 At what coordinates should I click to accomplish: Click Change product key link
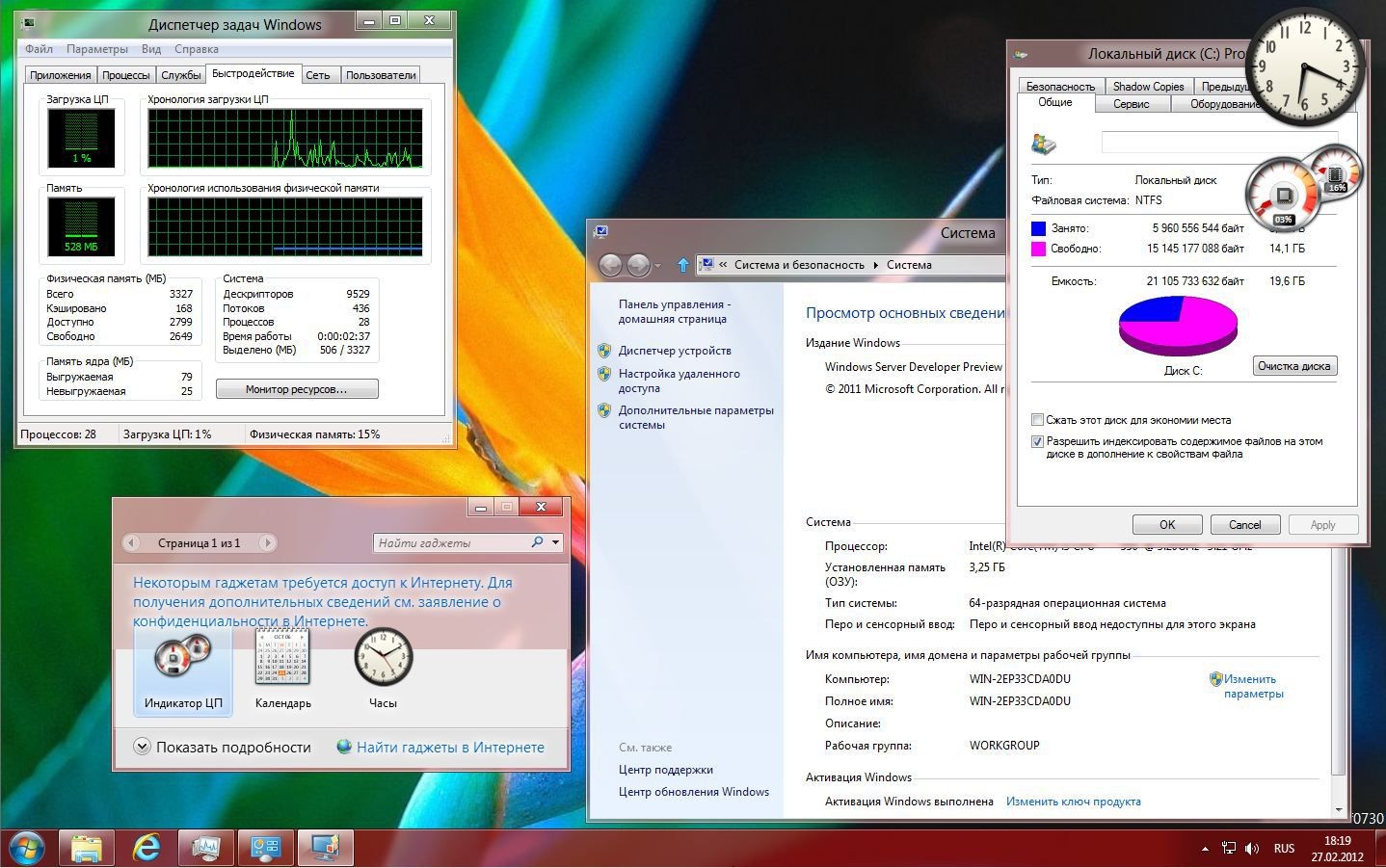point(1074,802)
